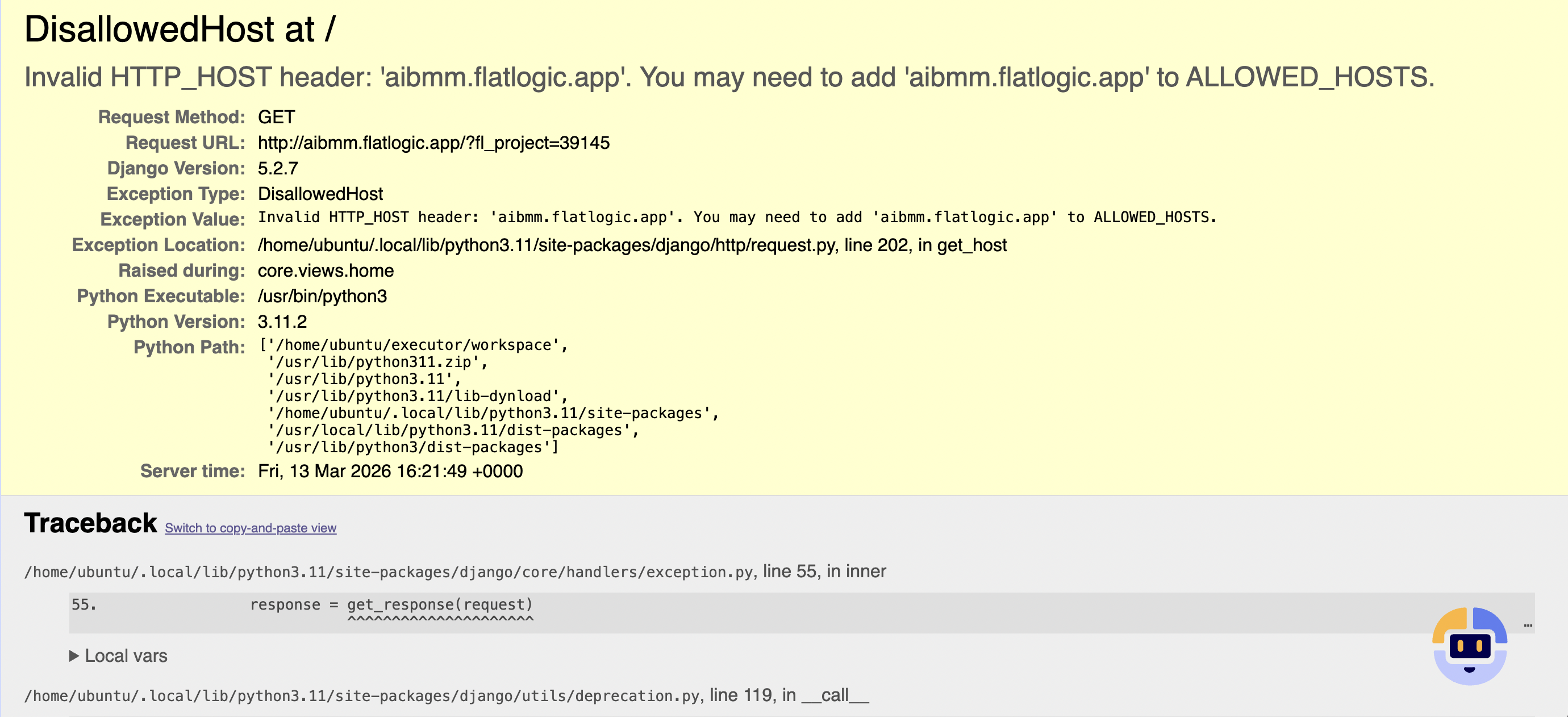The height and width of the screenshot is (717, 1568).
Task: Click the Raised during value core.views.home
Action: (325, 271)
